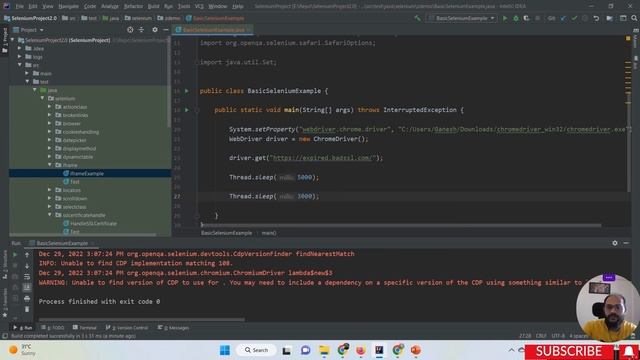The image size is (640, 360).
Task: Open the Project view selector dropdown
Action: point(28,30)
